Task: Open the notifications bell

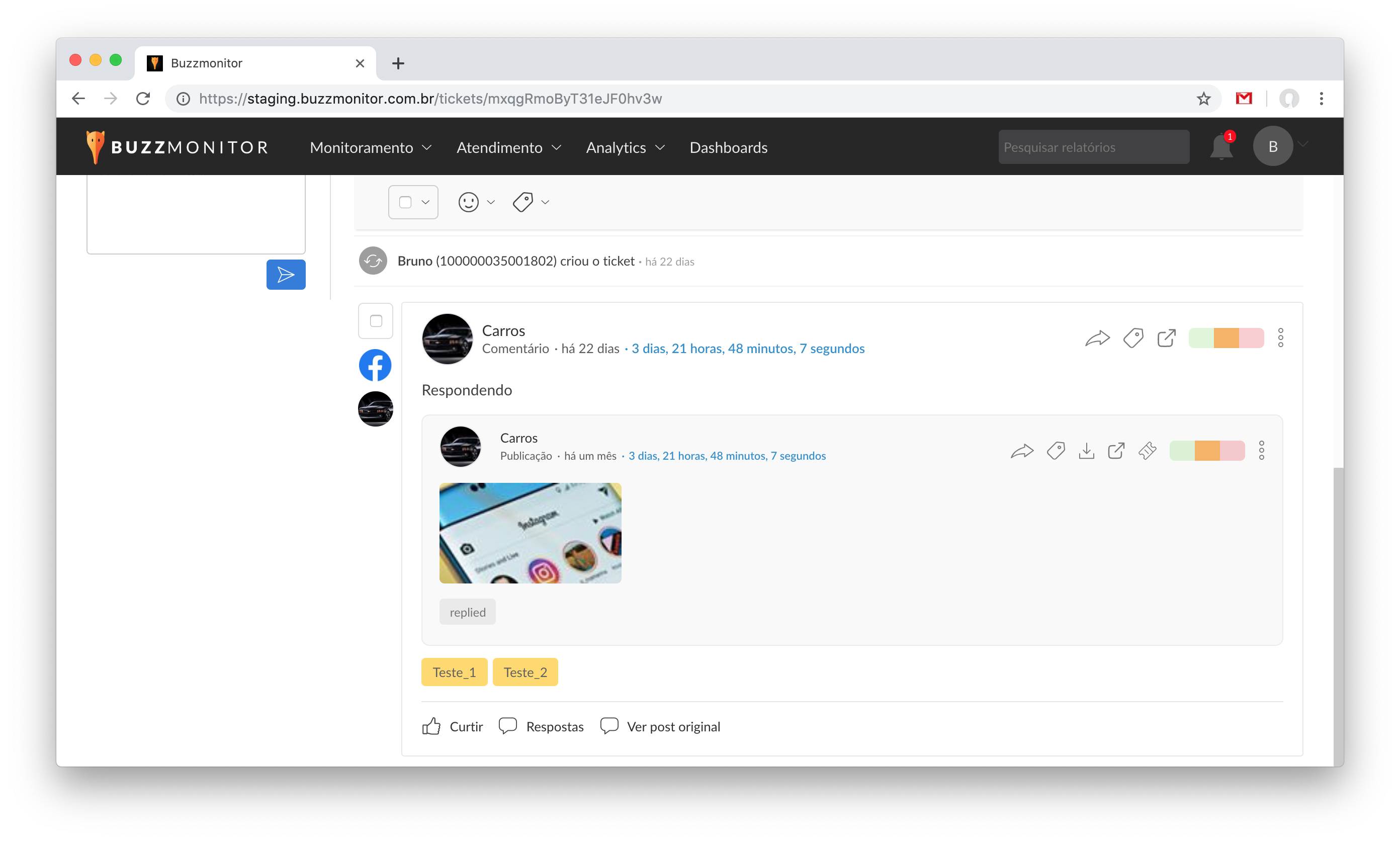Action: (x=1220, y=147)
